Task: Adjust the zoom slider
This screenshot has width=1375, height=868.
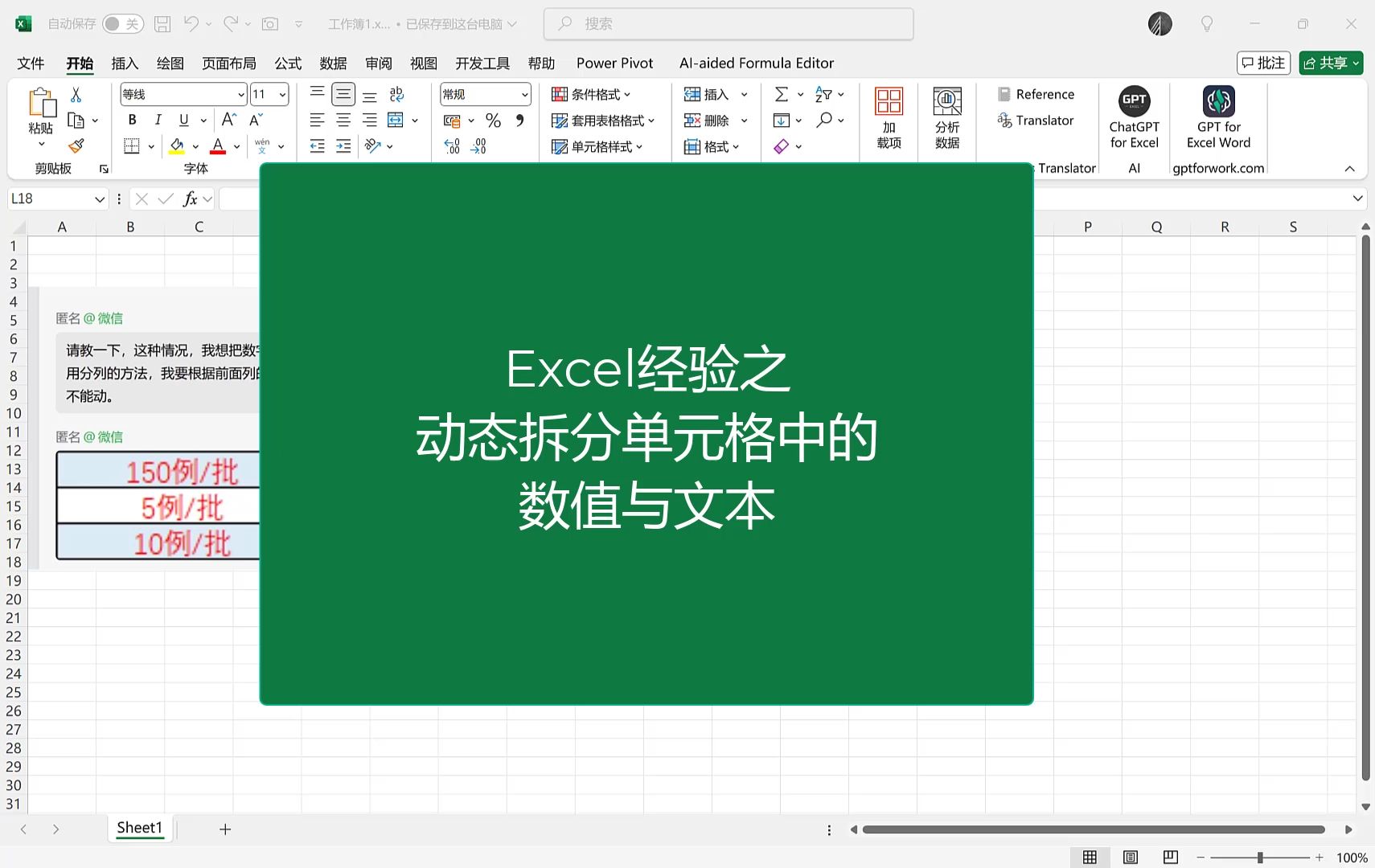Action: tap(1261, 857)
